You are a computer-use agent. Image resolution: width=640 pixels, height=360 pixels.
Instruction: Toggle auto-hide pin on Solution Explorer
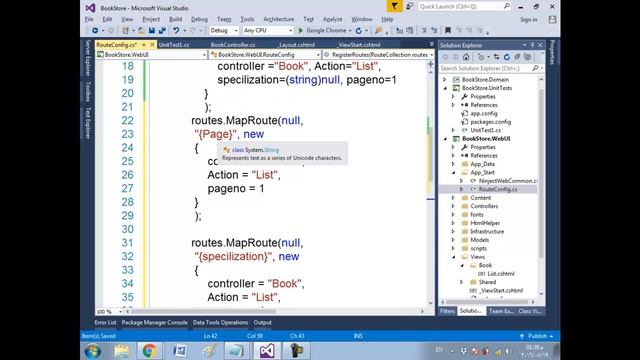click(532, 45)
